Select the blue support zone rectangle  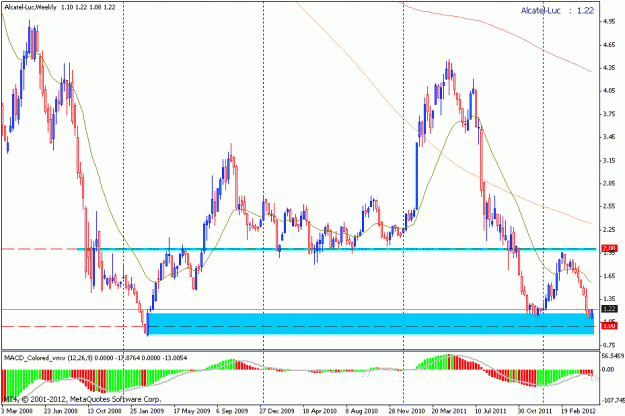tap(371, 324)
